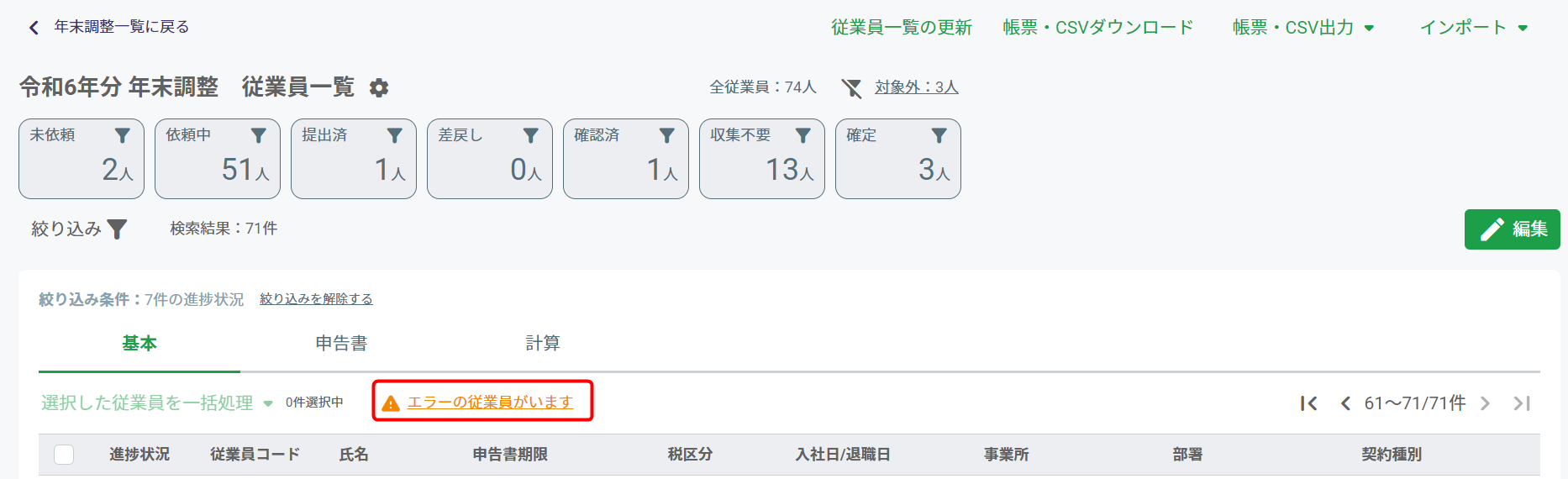Go to first page of results

click(x=1308, y=403)
